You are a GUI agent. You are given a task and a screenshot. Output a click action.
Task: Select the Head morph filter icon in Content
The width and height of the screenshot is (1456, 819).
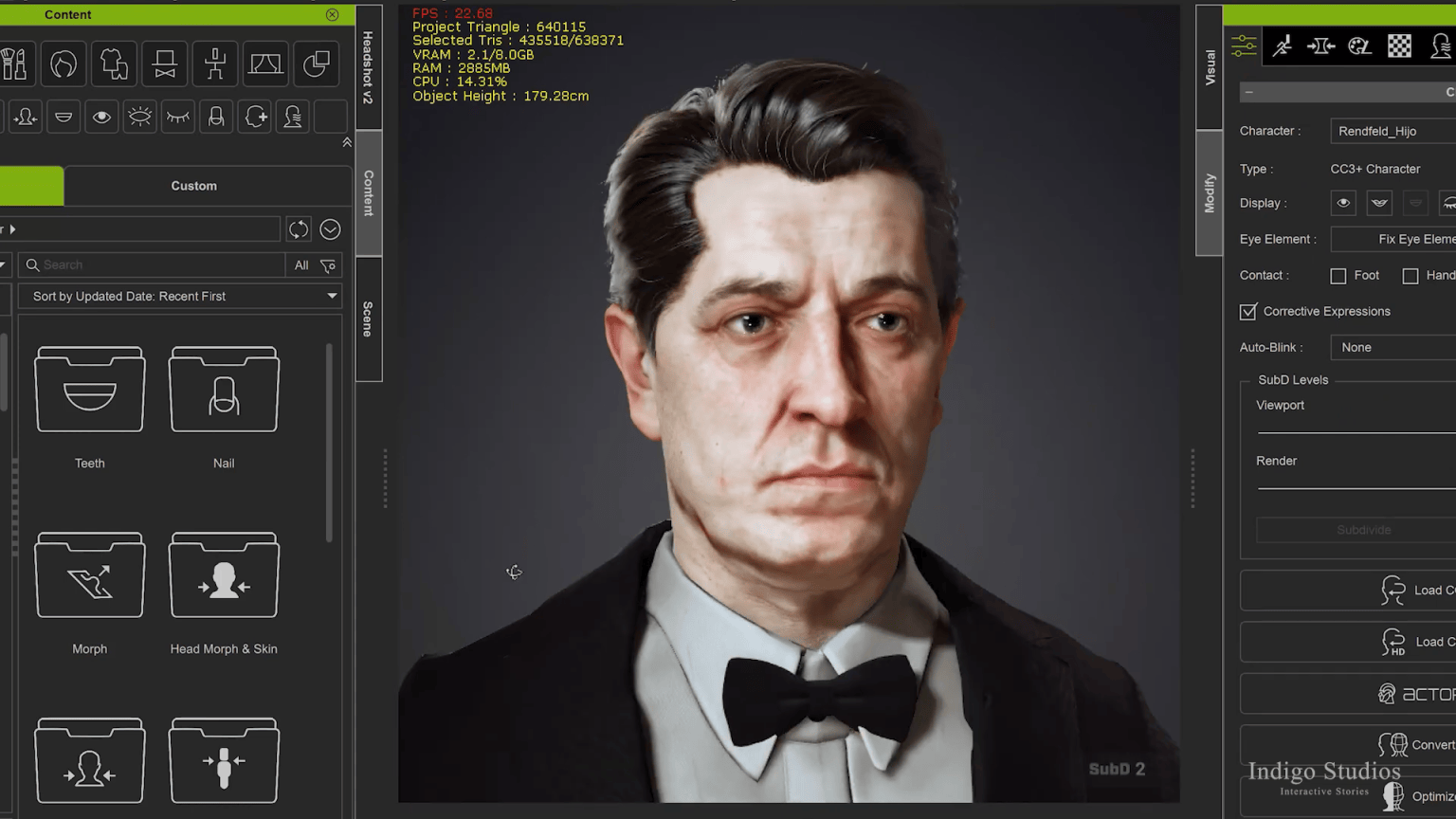pyautogui.click(x=26, y=117)
